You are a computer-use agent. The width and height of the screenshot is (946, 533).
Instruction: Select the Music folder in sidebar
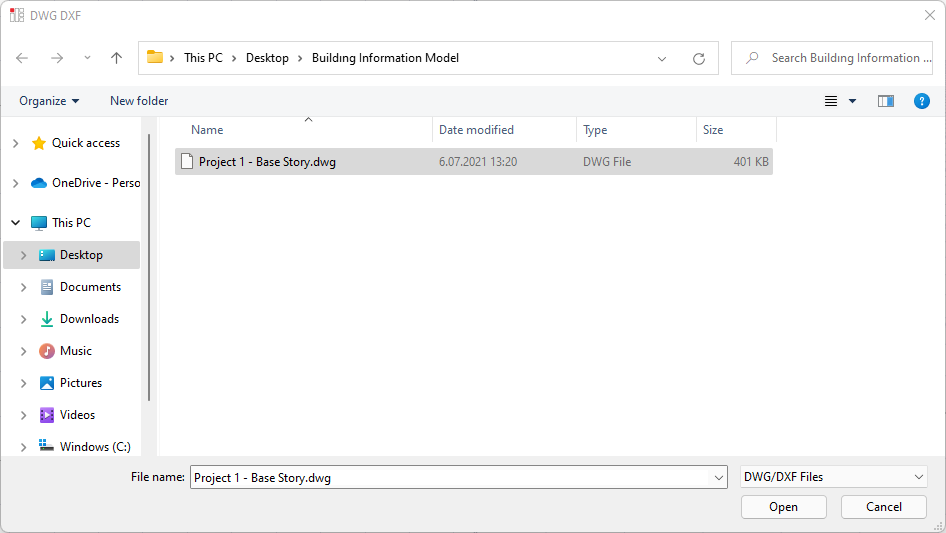pyautogui.click(x=76, y=351)
